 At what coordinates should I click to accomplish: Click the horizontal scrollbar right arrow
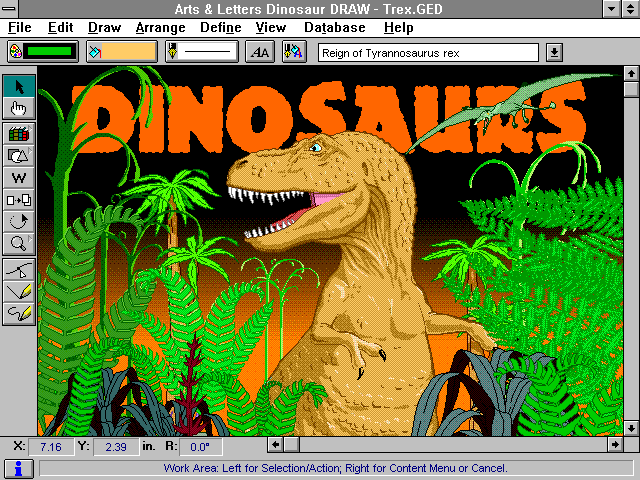pyautogui.click(x=615, y=444)
